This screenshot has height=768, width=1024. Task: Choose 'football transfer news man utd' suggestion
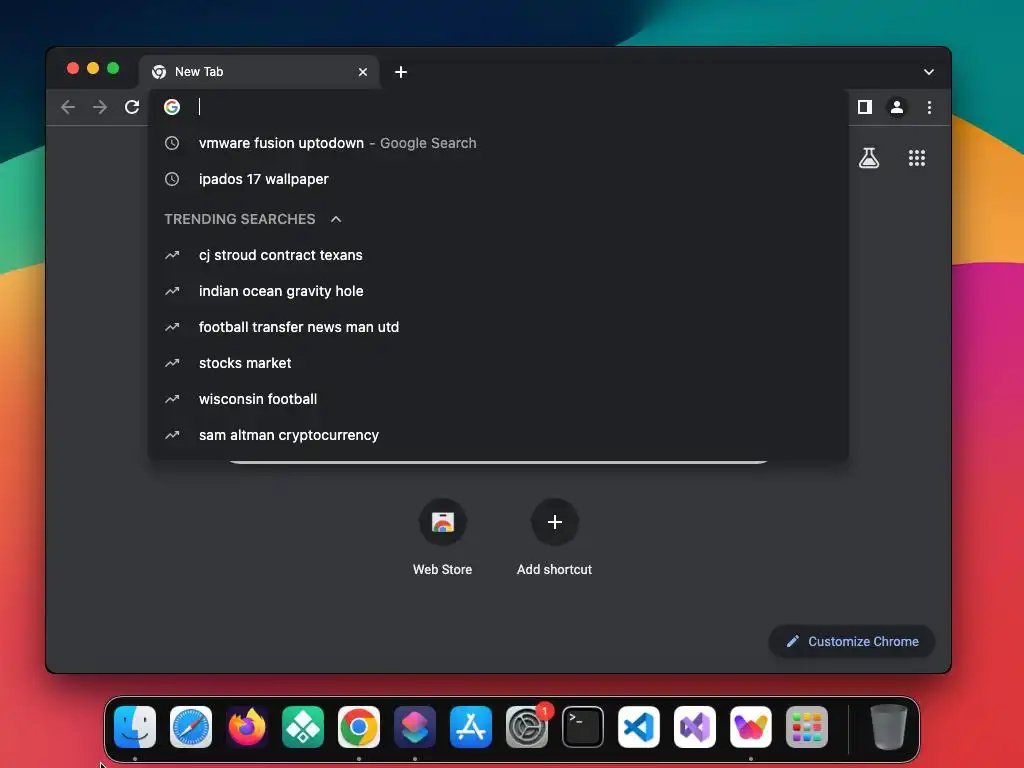(x=498, y=327)
